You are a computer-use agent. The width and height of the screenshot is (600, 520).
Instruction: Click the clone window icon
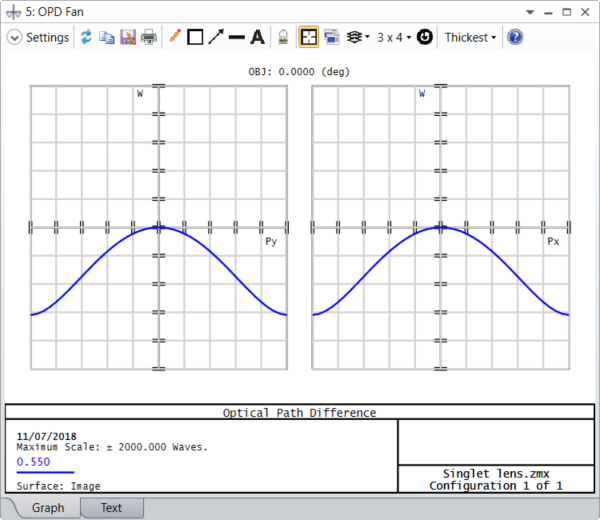coord(332,37)
